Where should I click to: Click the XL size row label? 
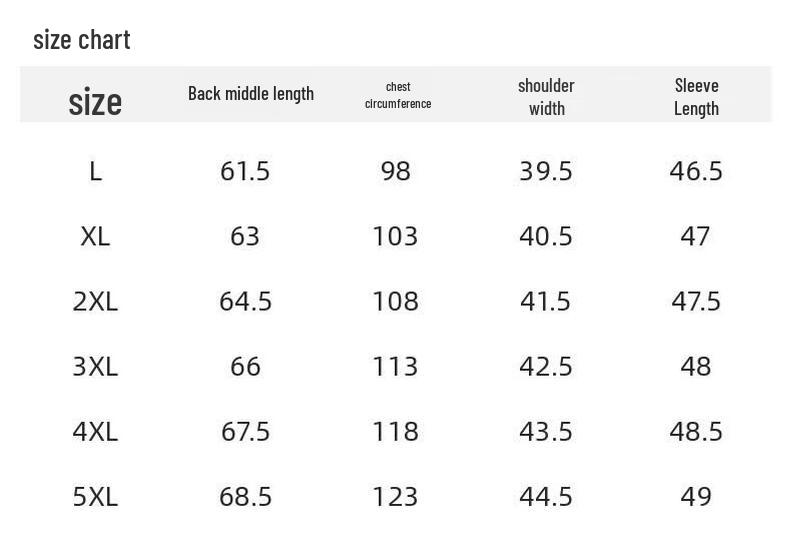(95, 236)
